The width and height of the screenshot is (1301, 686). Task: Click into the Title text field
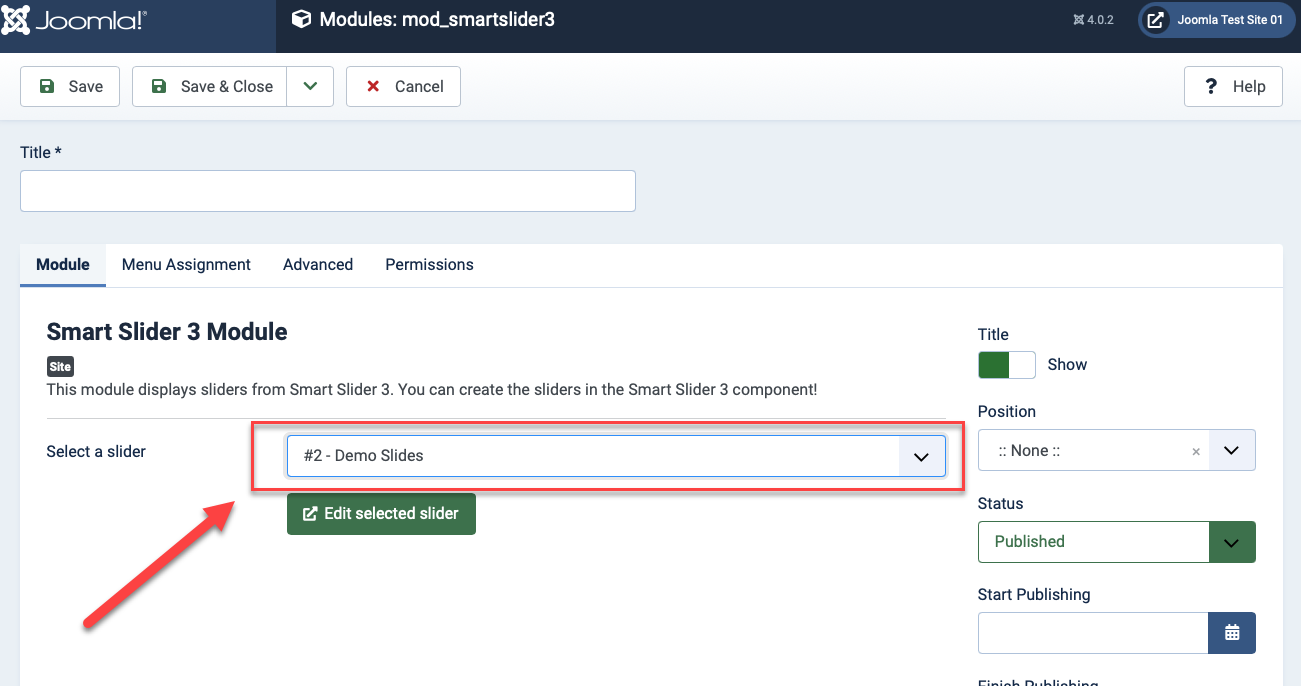pyautogui.click(x=328, y=191)
